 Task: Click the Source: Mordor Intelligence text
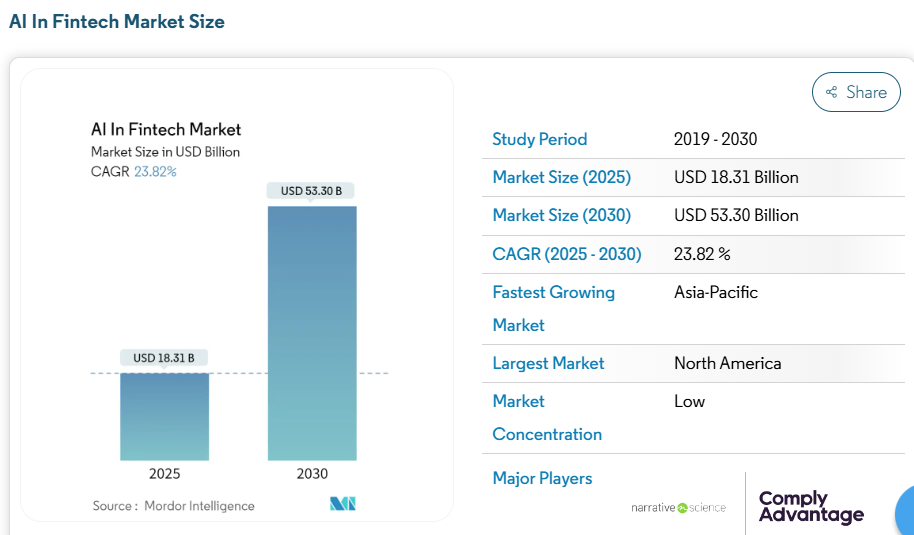click(x=174, y=506)
